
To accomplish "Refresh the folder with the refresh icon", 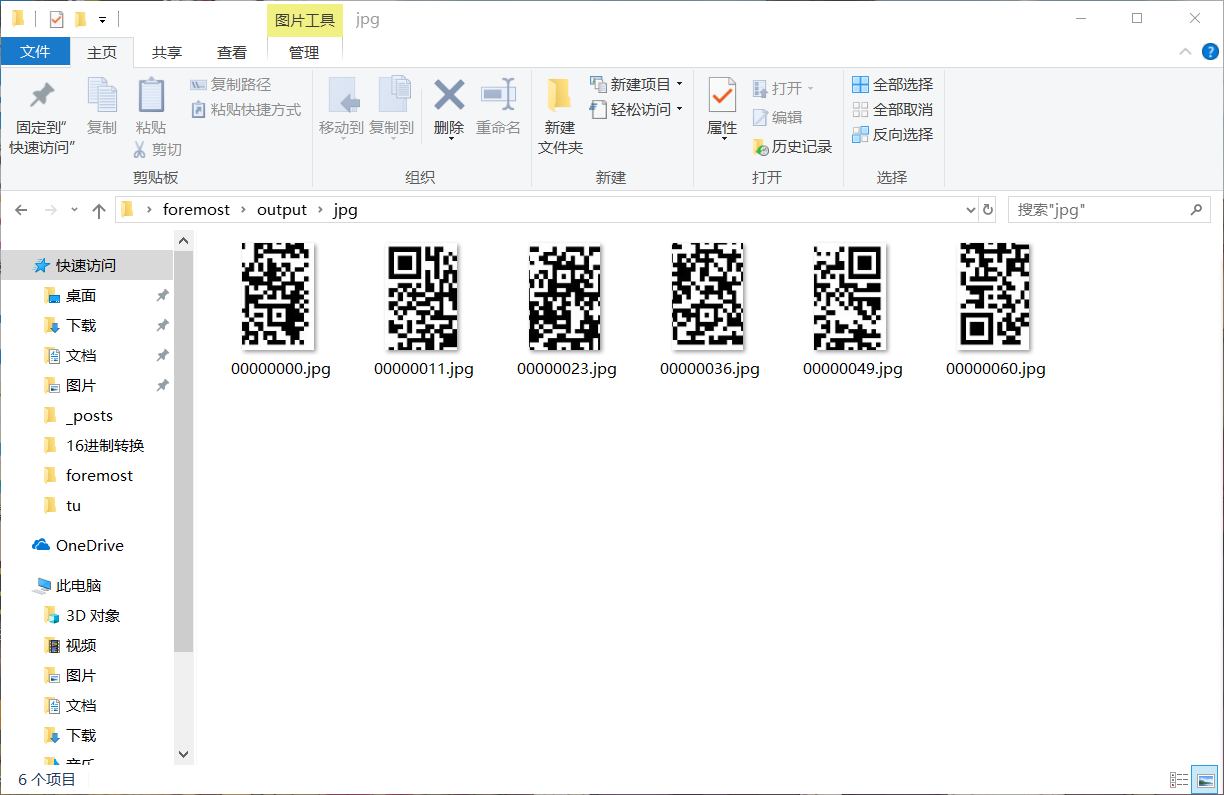I will click(989, 209).
